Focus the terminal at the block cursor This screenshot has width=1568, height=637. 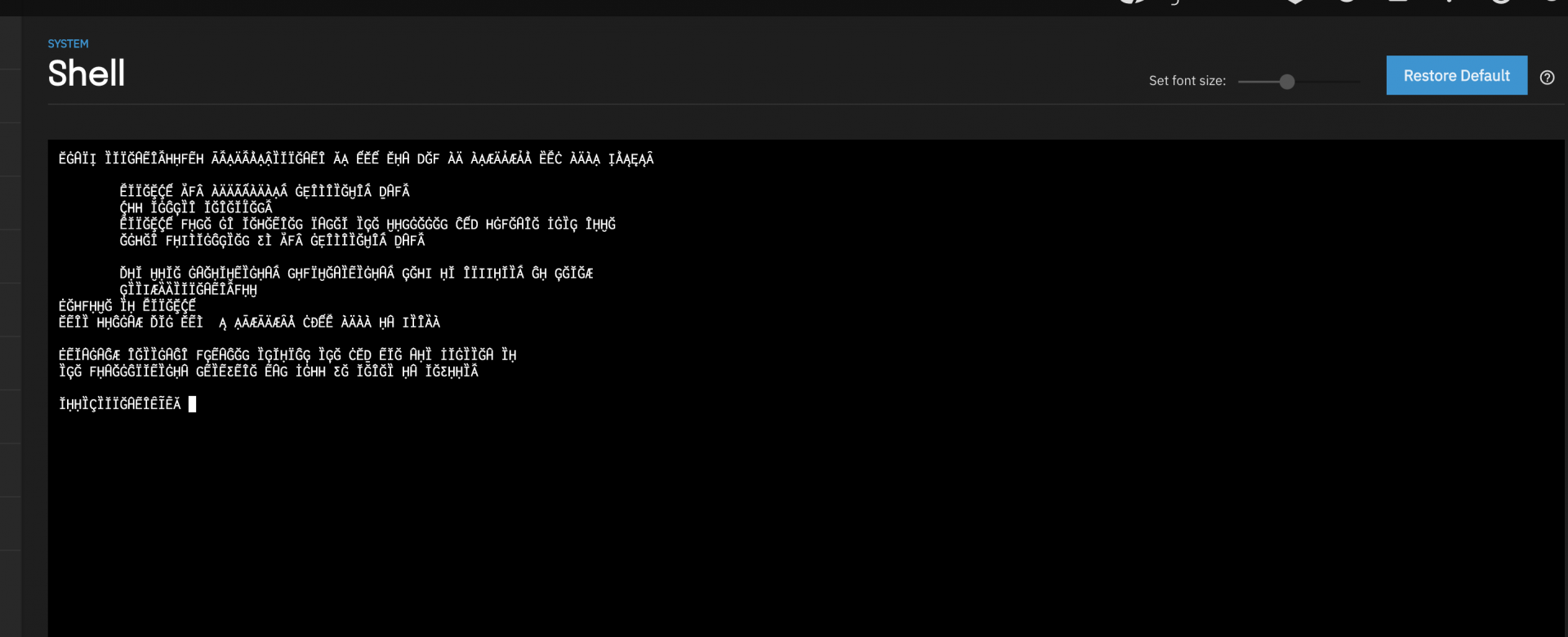click(192, 404)
